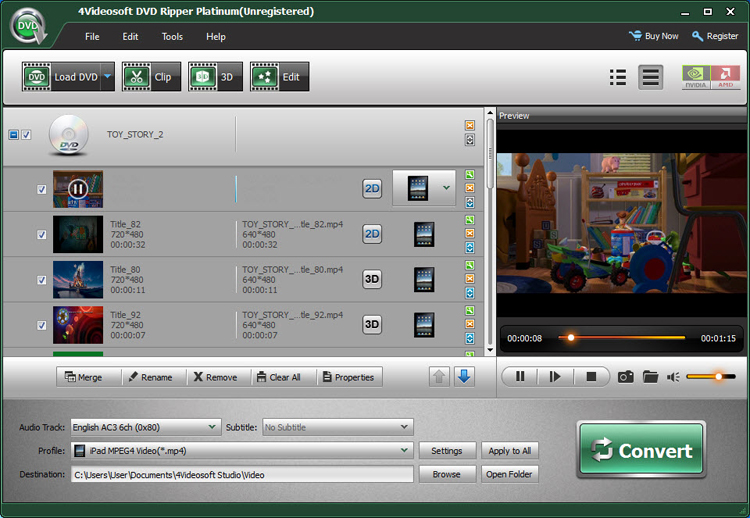Open the Audio Track dropdown

(x=146, y=427)
